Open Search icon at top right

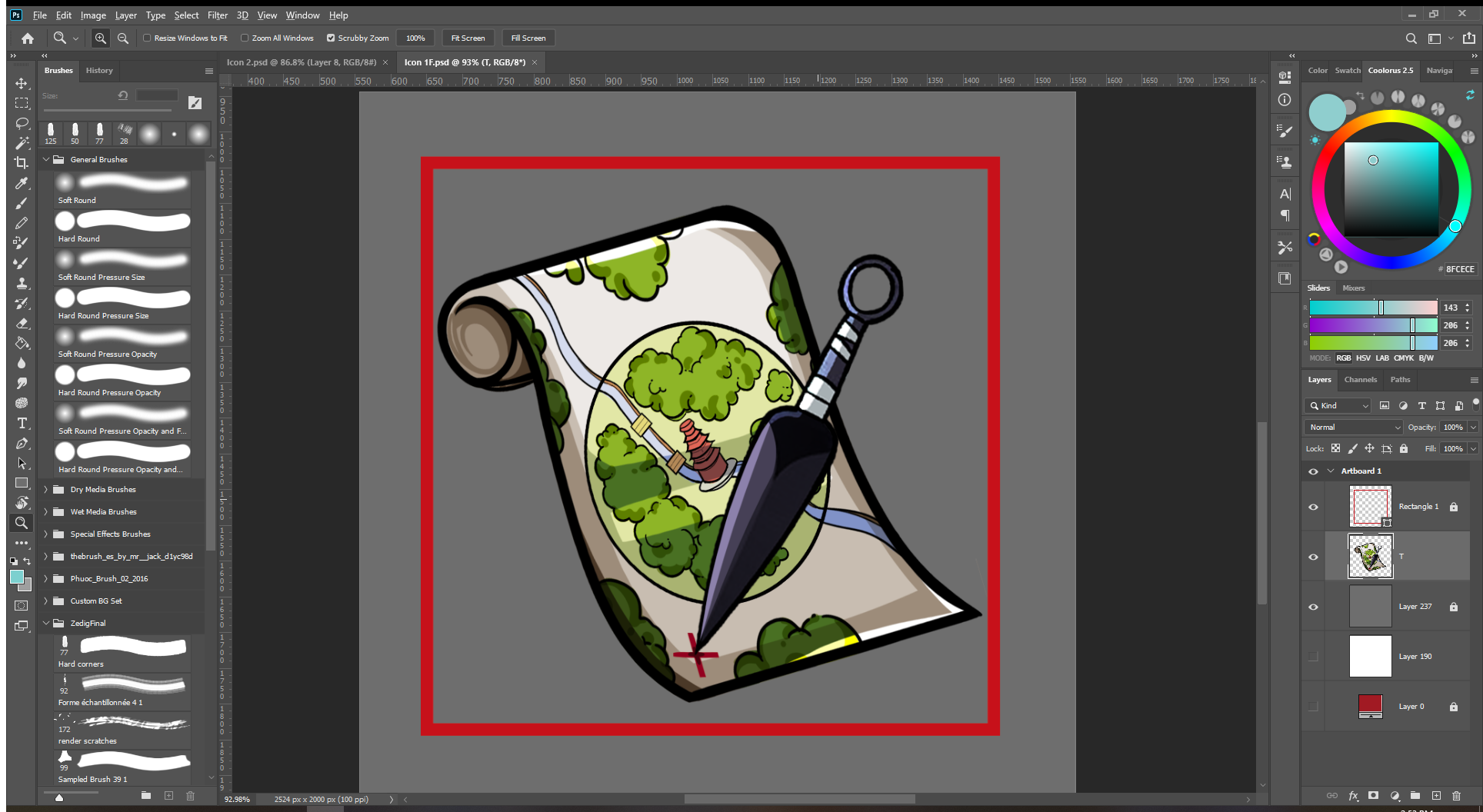1411,38
